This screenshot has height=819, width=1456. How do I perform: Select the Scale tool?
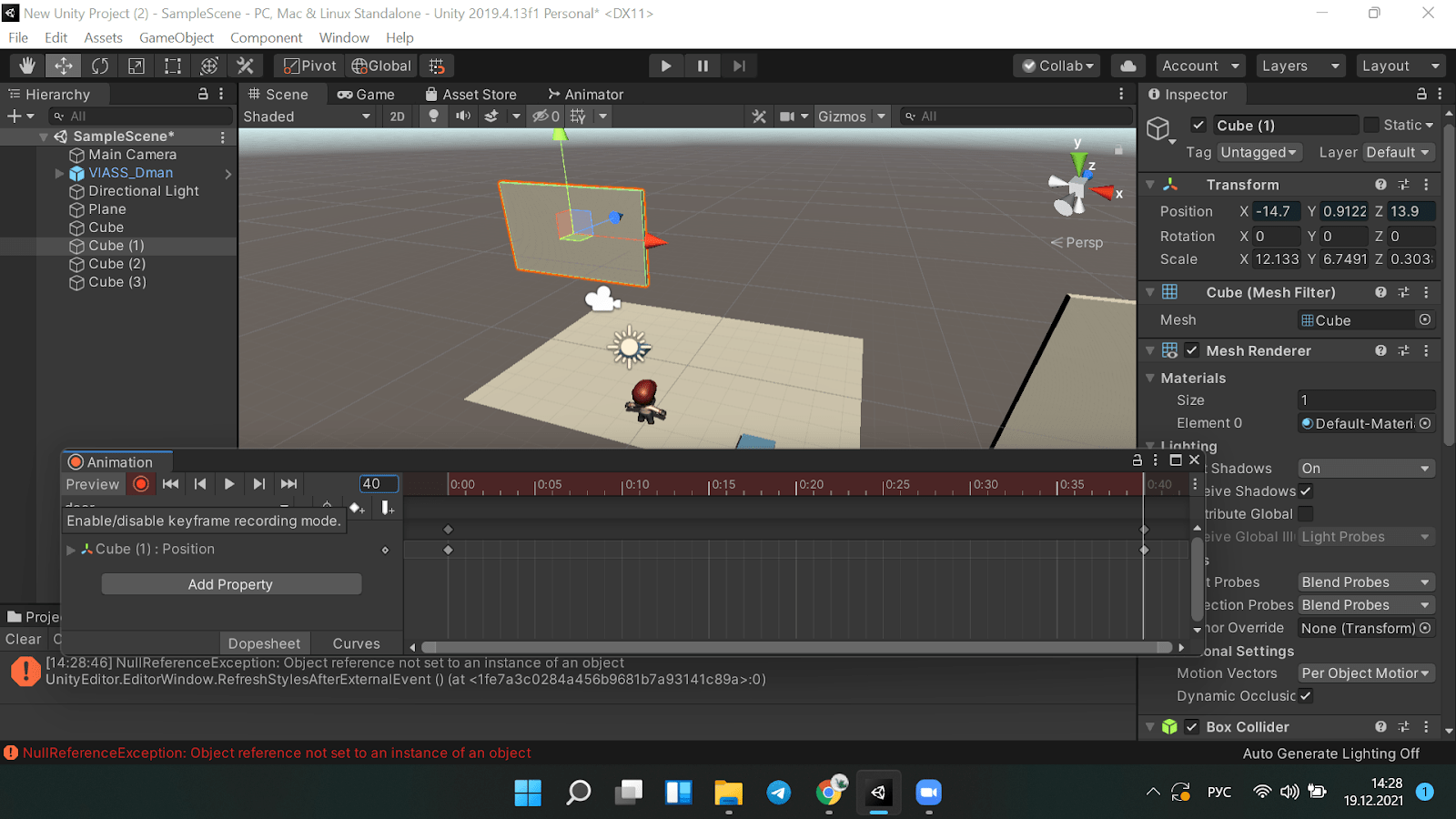click(x=136, y=66)
